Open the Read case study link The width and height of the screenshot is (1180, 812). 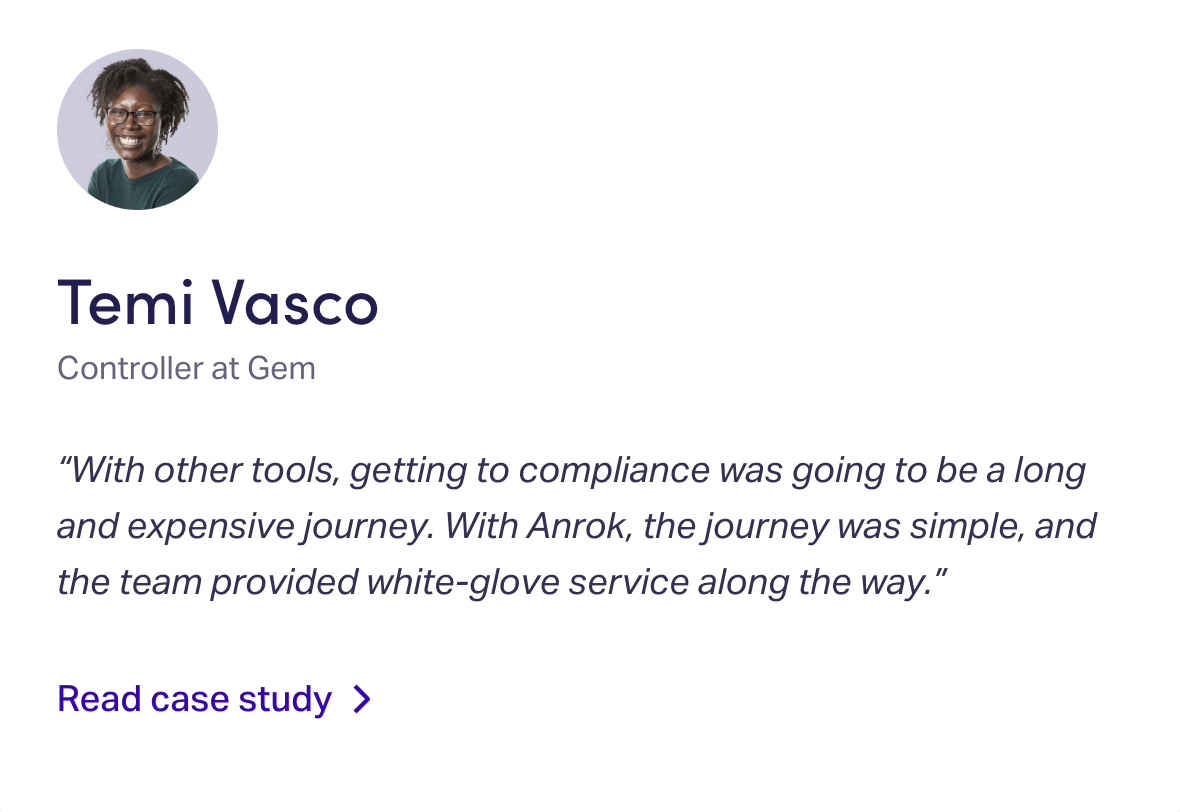tap(195, 699)
